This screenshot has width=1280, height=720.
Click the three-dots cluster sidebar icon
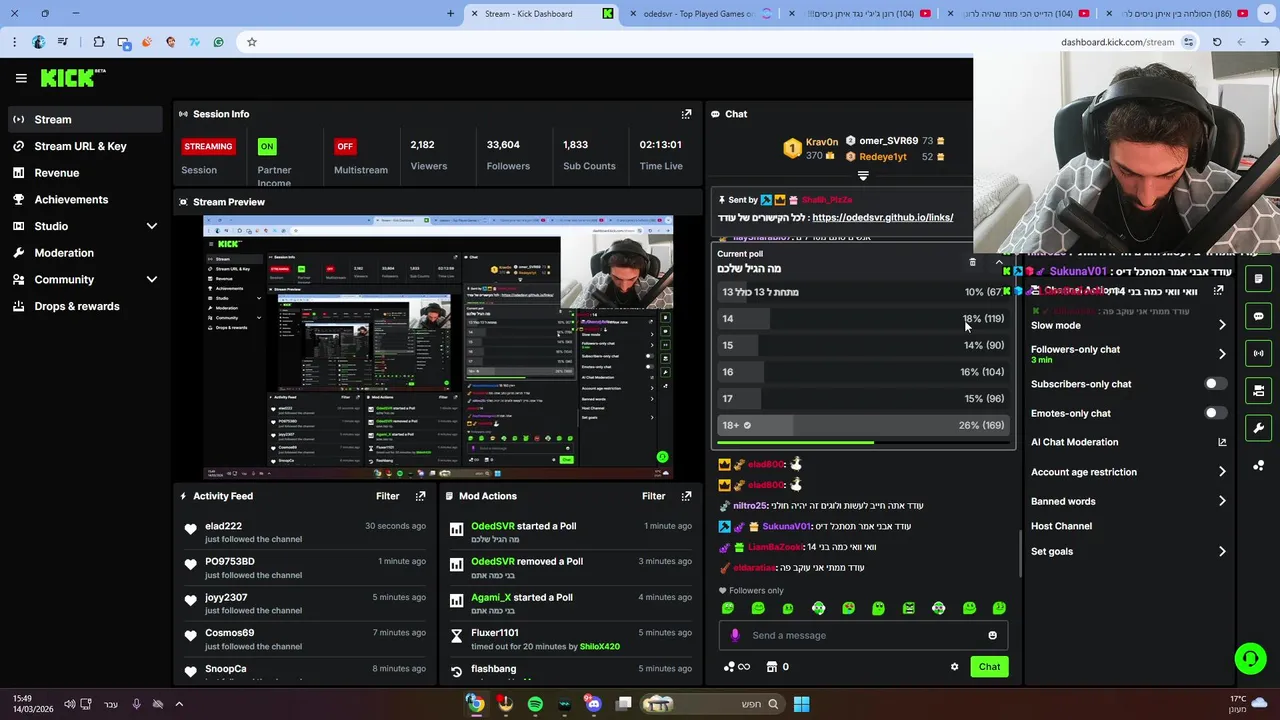(x=1258, y=466)
